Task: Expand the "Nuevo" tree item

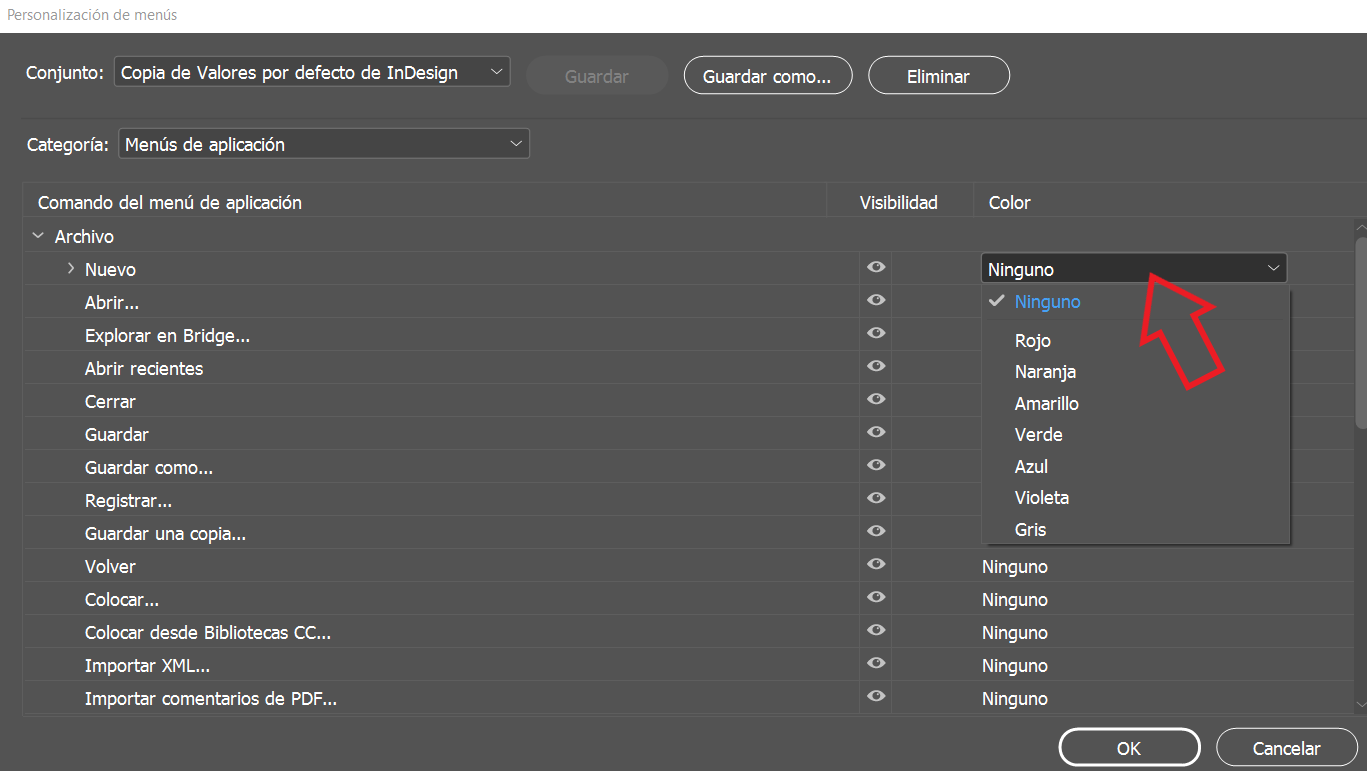Action: click(x=70, y=268)
